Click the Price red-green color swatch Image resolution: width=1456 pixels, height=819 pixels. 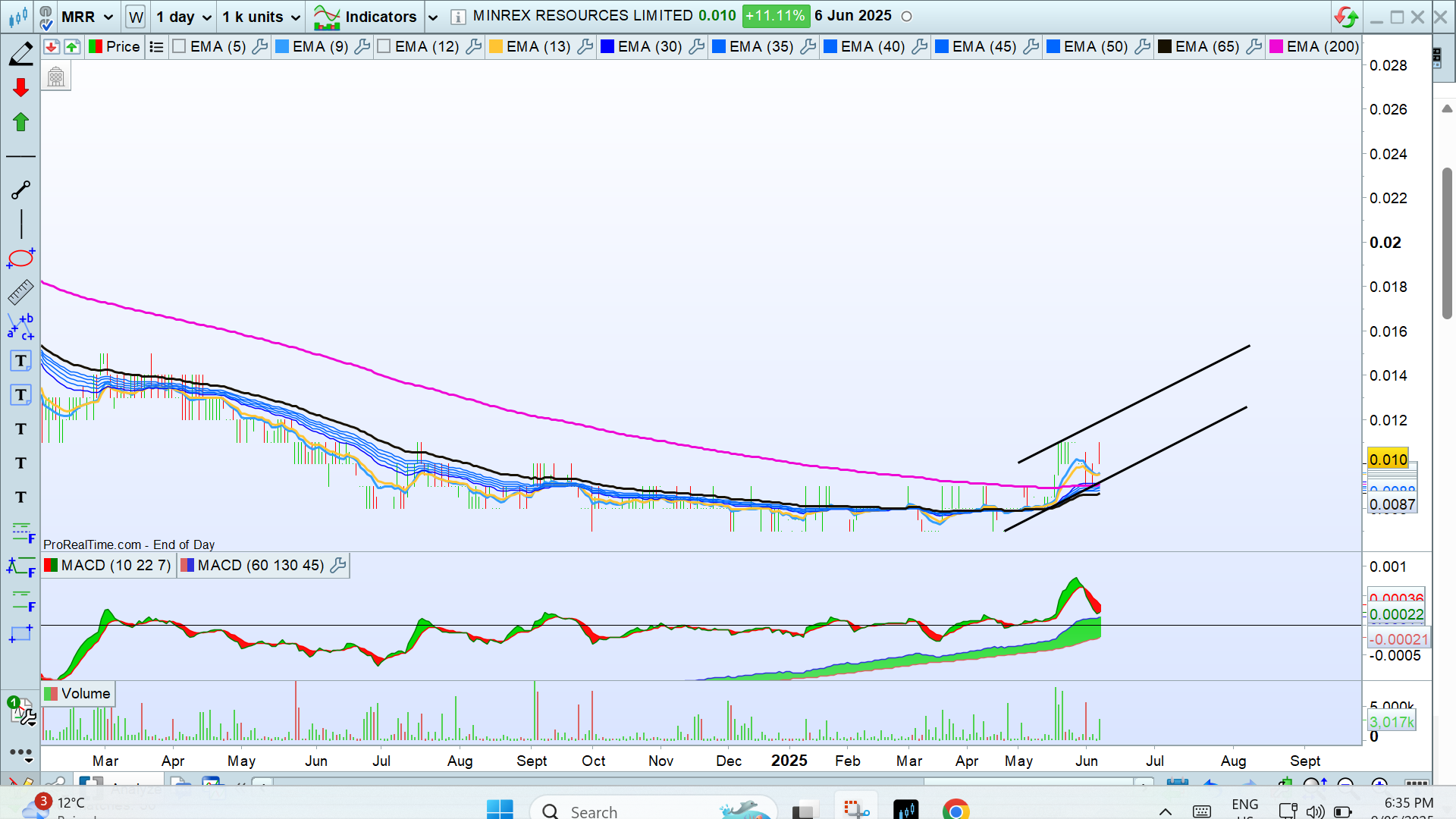pyautogui.click(x=96, y=47)
